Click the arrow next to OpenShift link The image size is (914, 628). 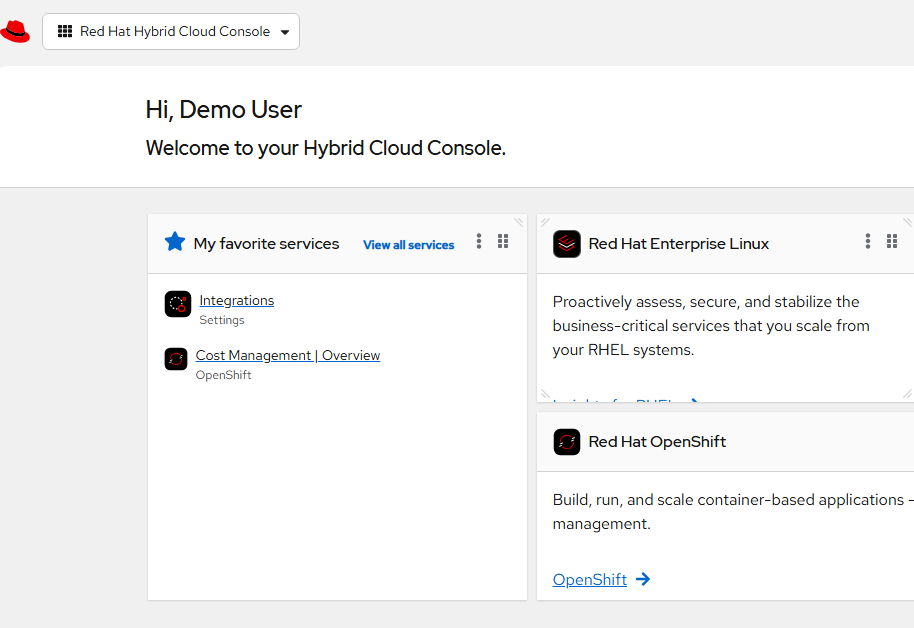pos(643,579)
